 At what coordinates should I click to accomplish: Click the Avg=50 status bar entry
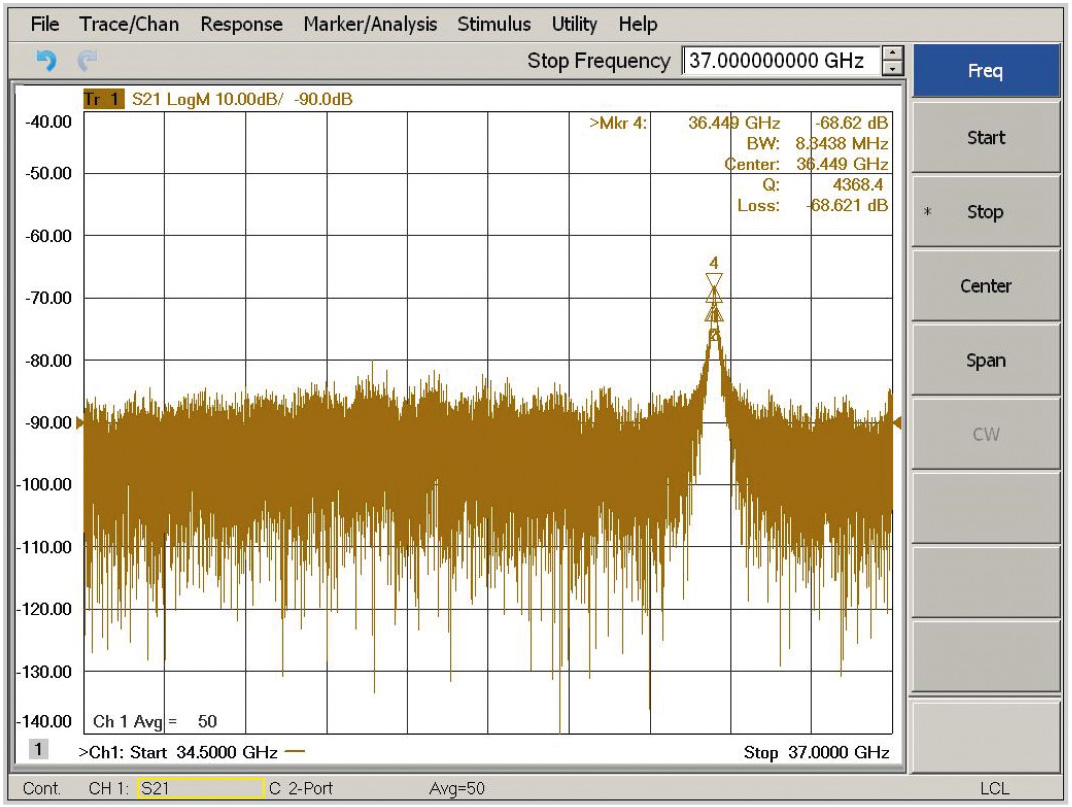click(x=457, y=789)
